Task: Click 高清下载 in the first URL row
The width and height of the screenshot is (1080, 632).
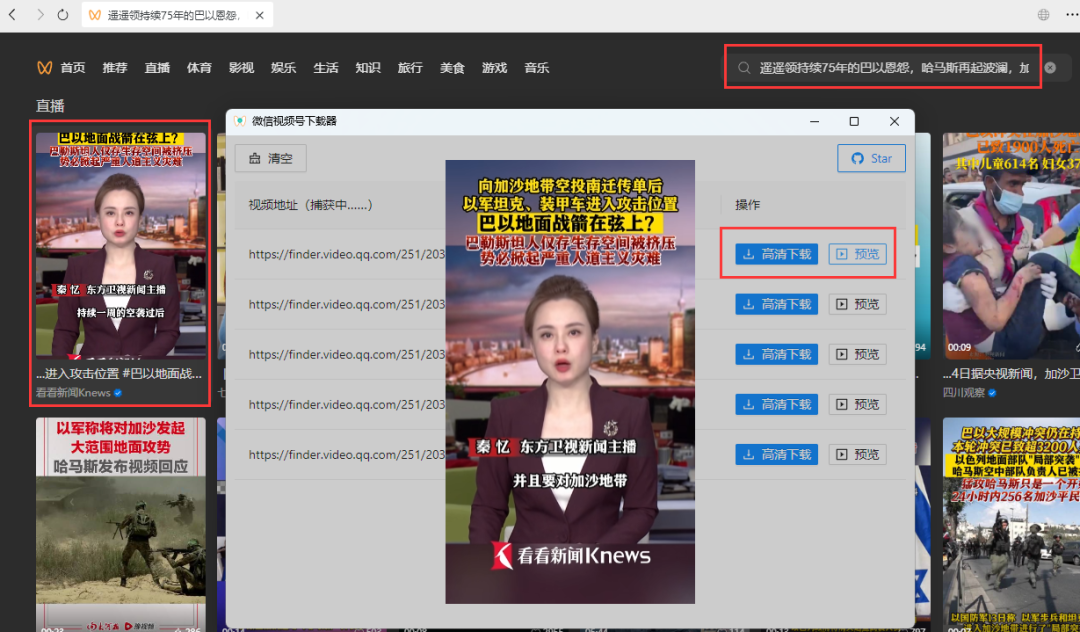Action: [x=776, y=254]
